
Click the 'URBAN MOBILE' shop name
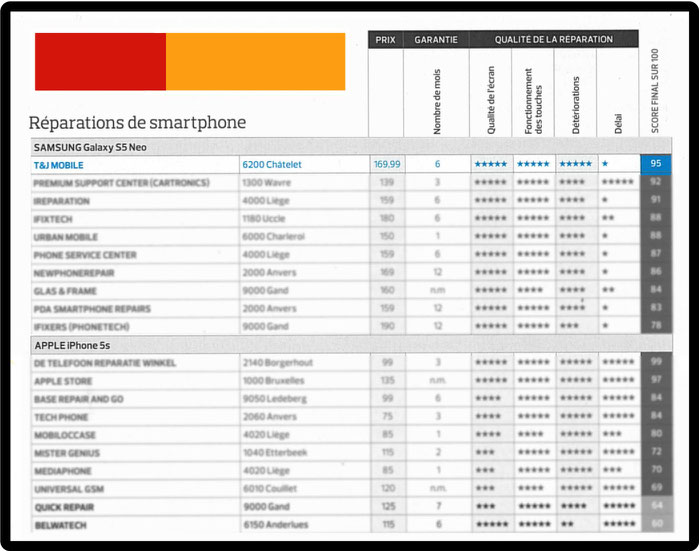pyautogui.click(x=66, y=237)
